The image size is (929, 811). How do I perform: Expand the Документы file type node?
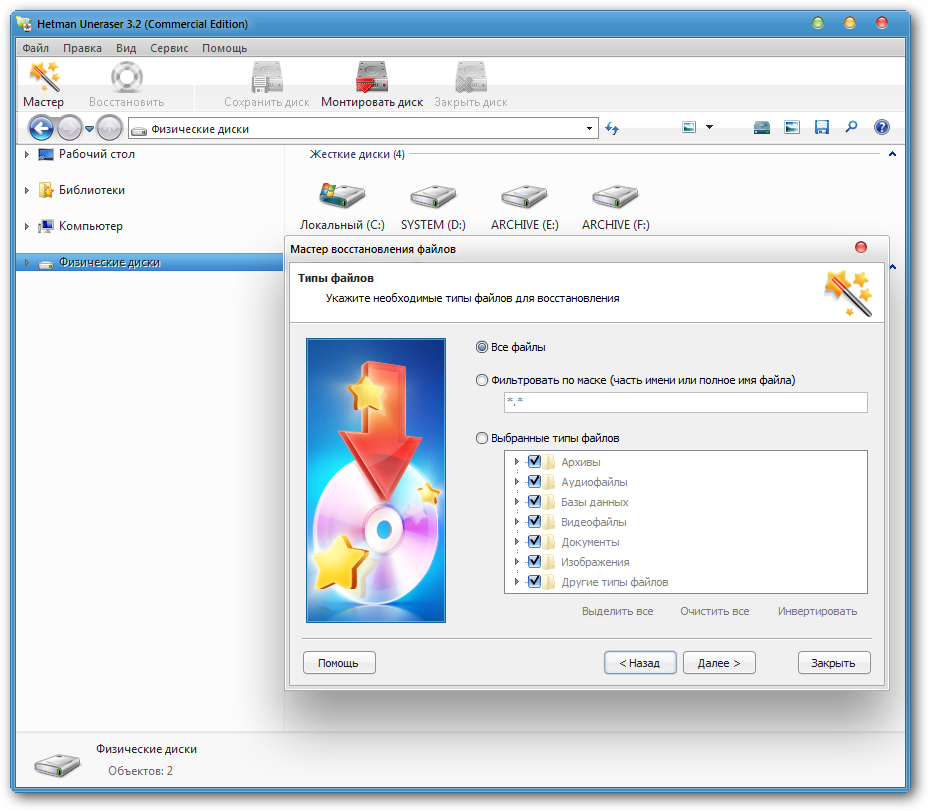[517, 542]
